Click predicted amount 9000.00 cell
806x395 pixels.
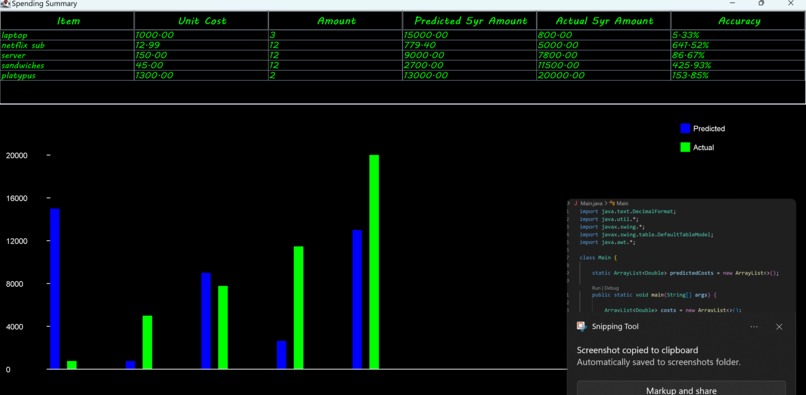(x=470, y=55)
